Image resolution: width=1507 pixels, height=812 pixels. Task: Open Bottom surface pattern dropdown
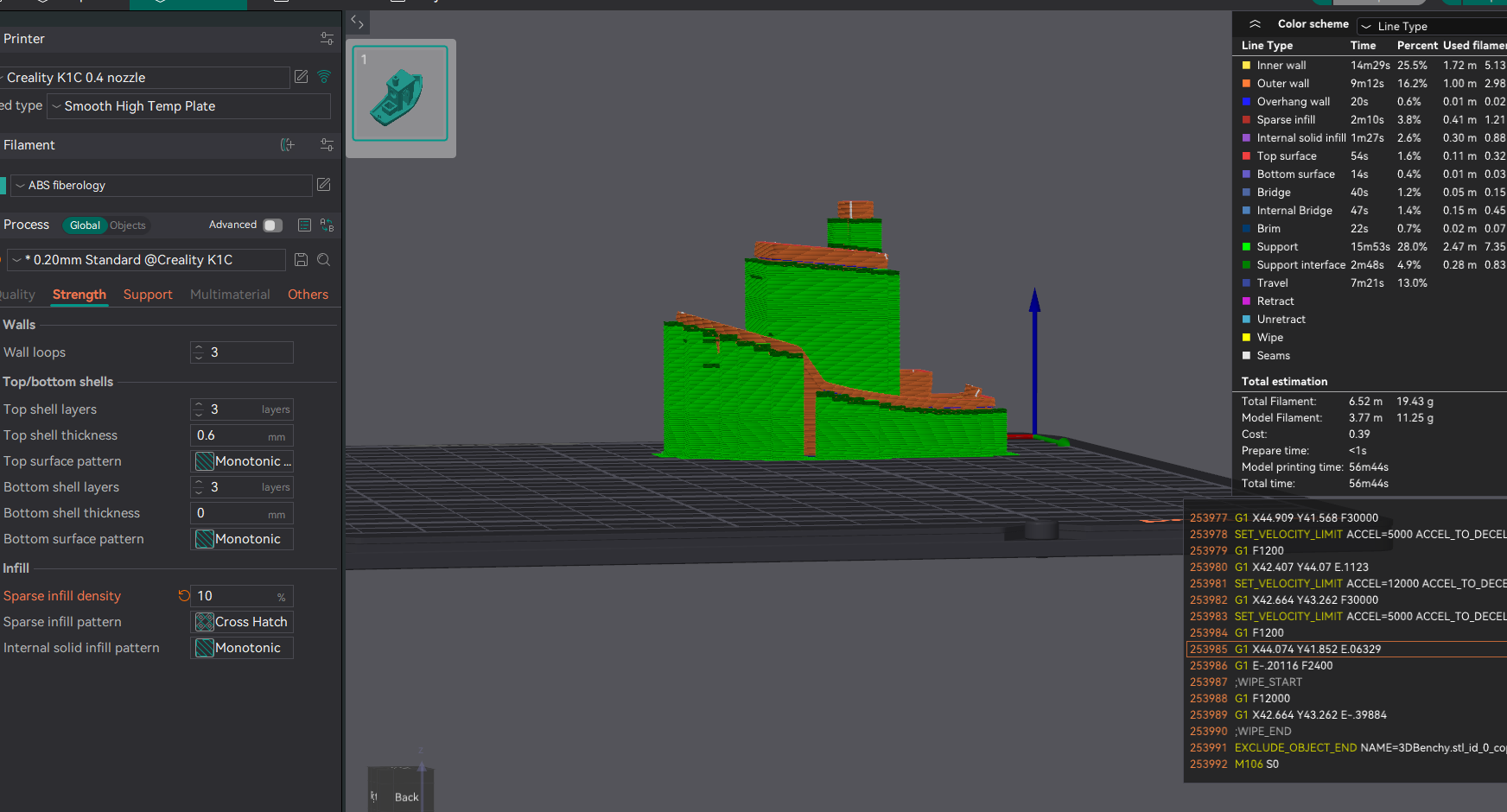click(x=242, y=539)
